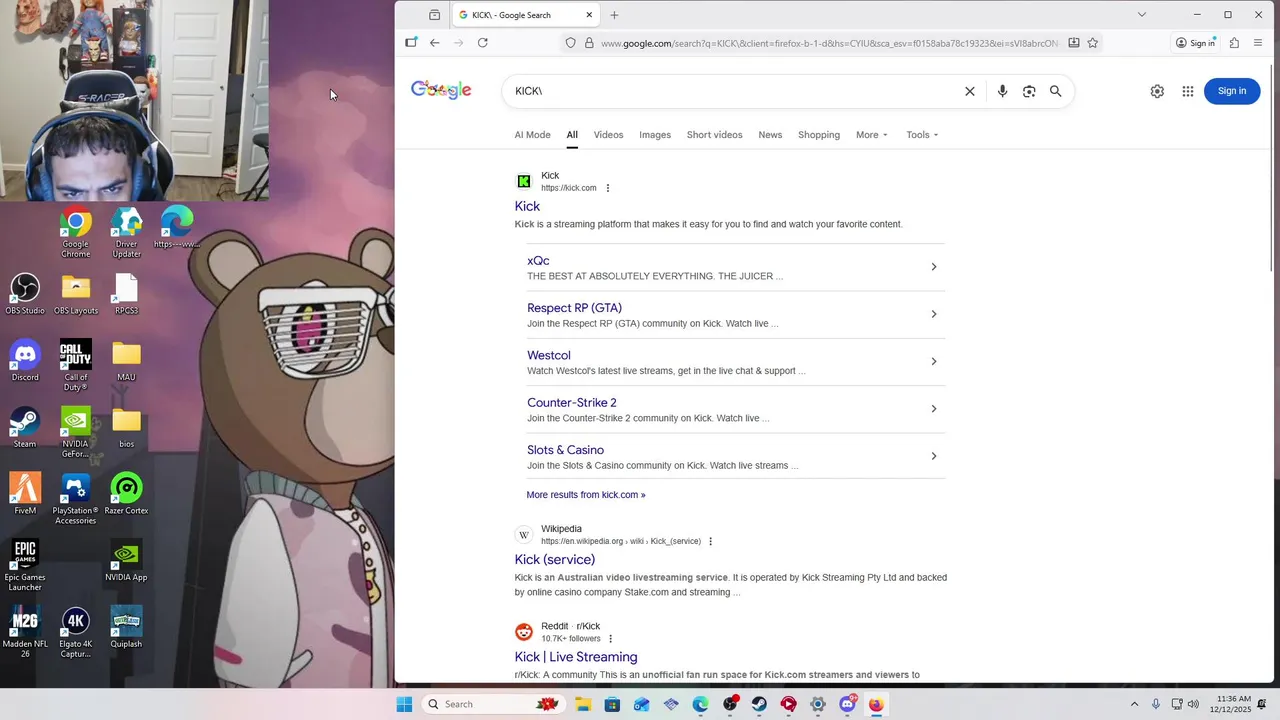Click Firefox toolbar Sign in button
The image size is (1280, 720).
coord(1196,43)
